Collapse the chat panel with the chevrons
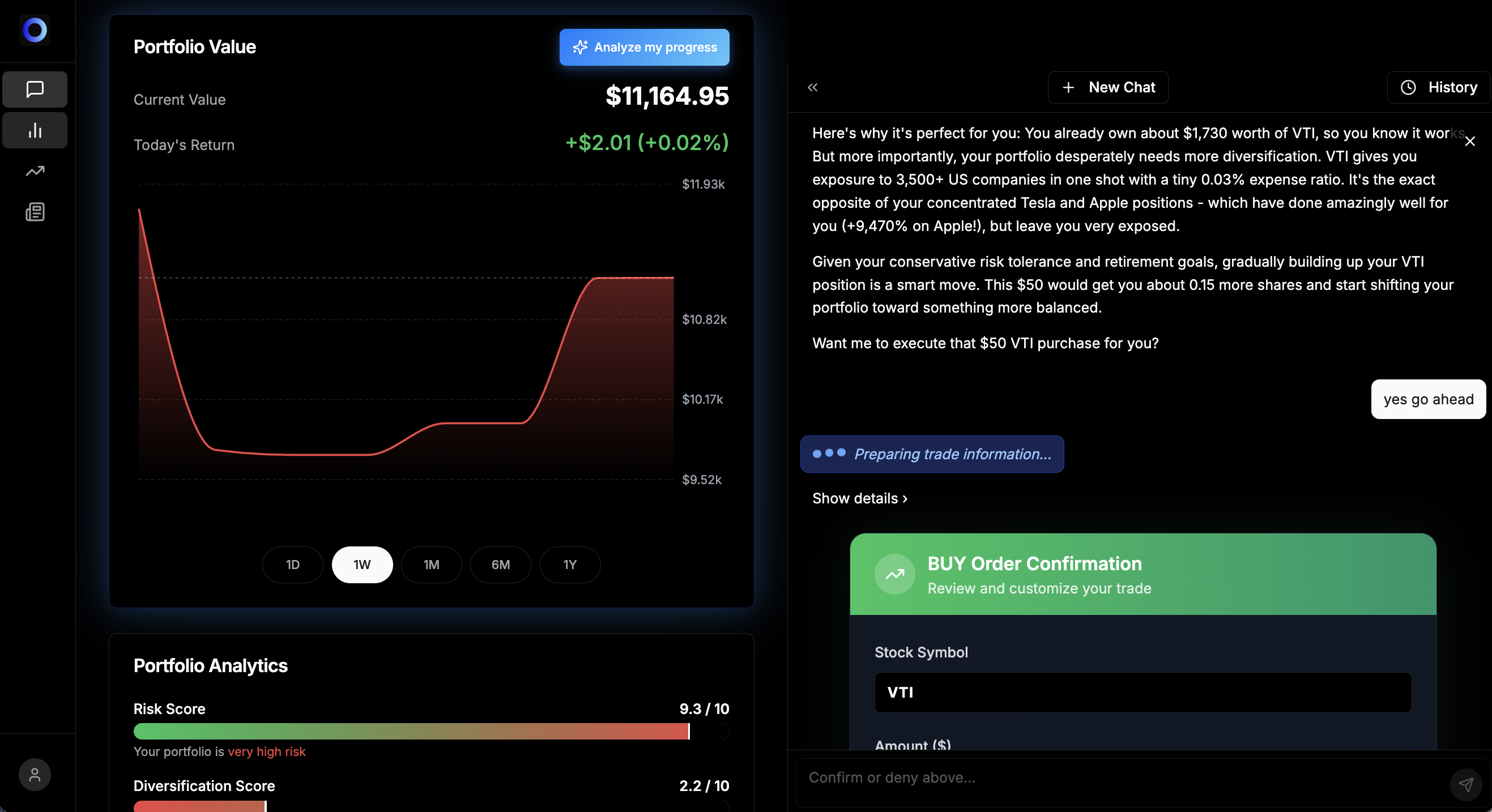Viewport: 1492px width, 812px height. (x=813, y=87)
